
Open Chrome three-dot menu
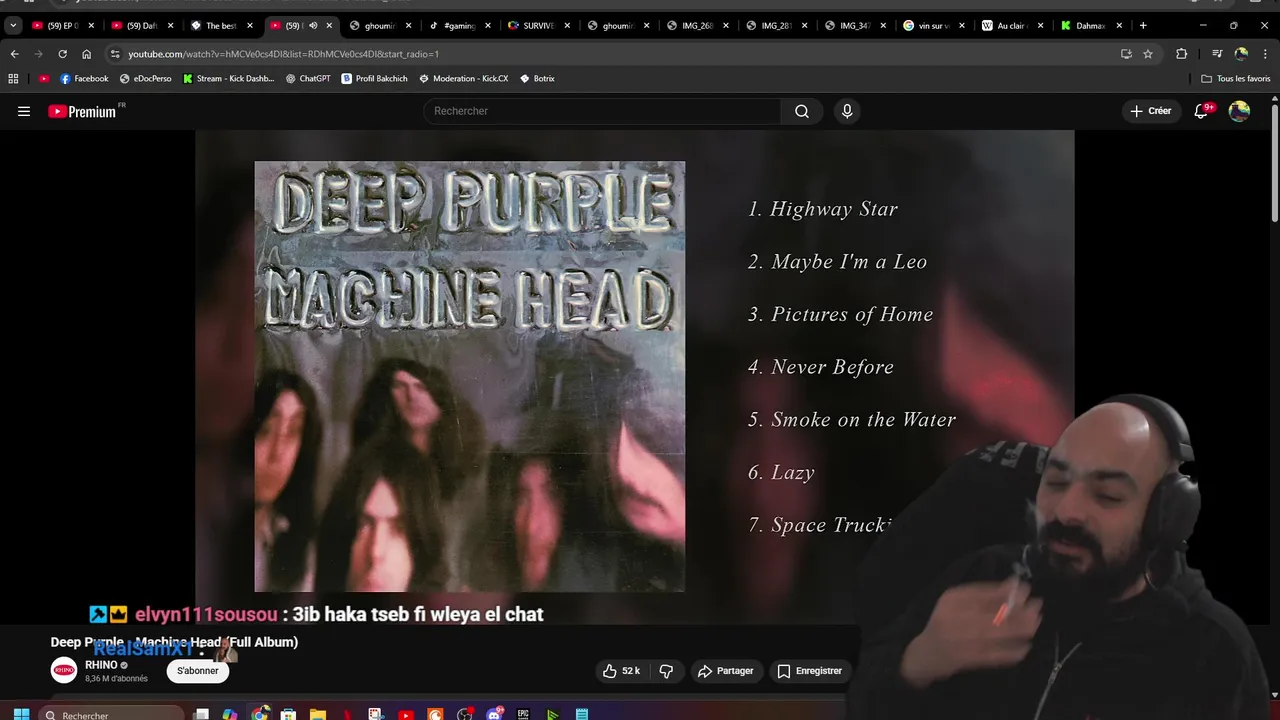1266,54
